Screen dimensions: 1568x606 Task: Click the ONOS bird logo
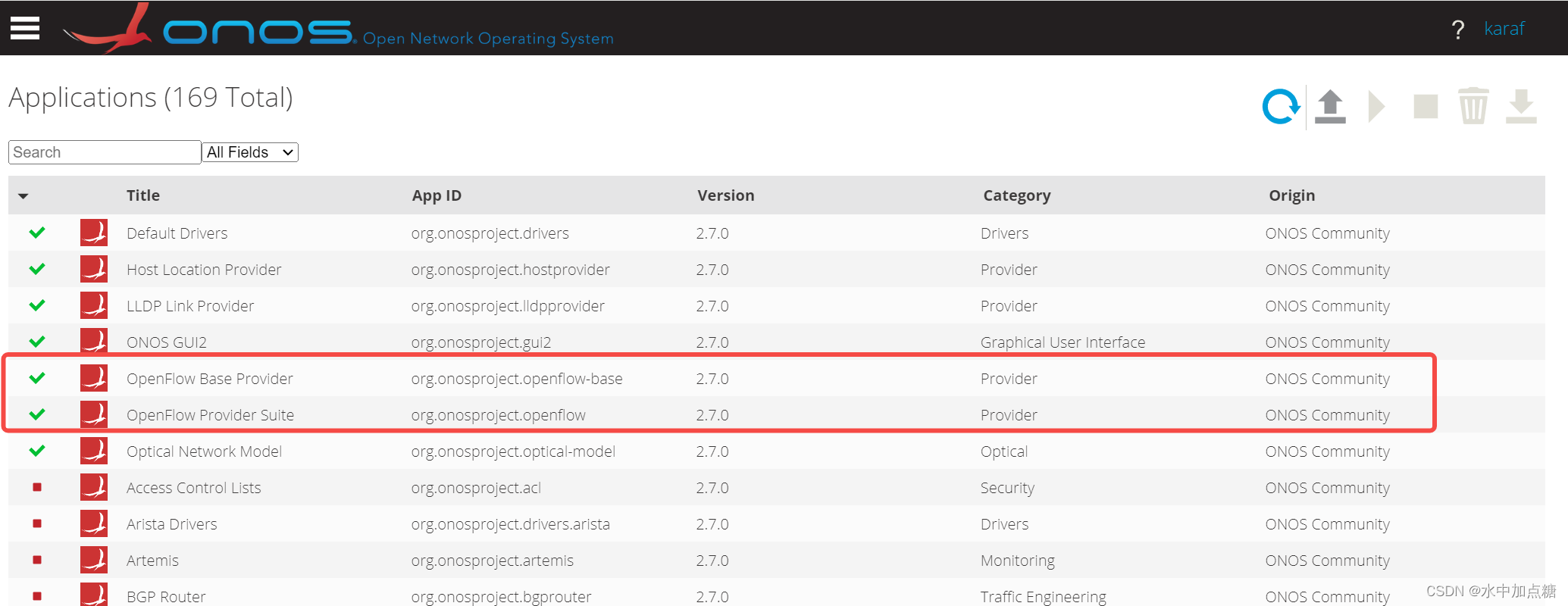pos(108,29)
